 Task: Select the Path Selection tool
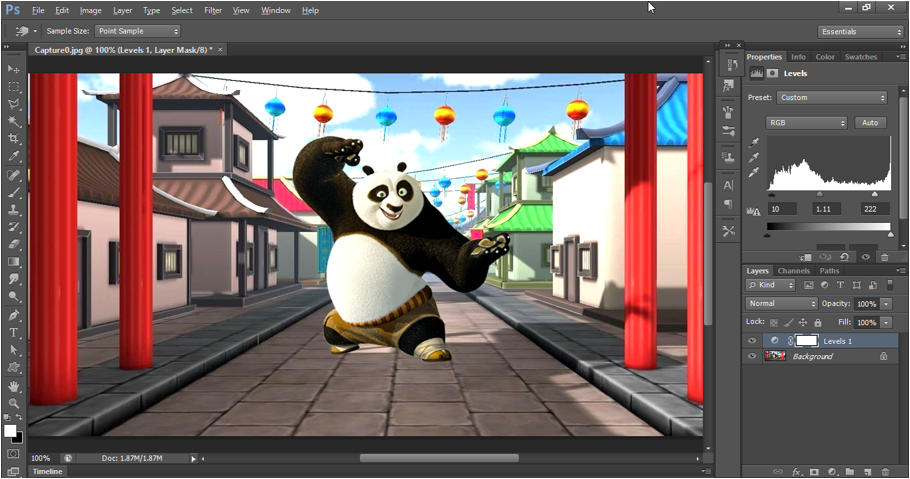(13, 350)
